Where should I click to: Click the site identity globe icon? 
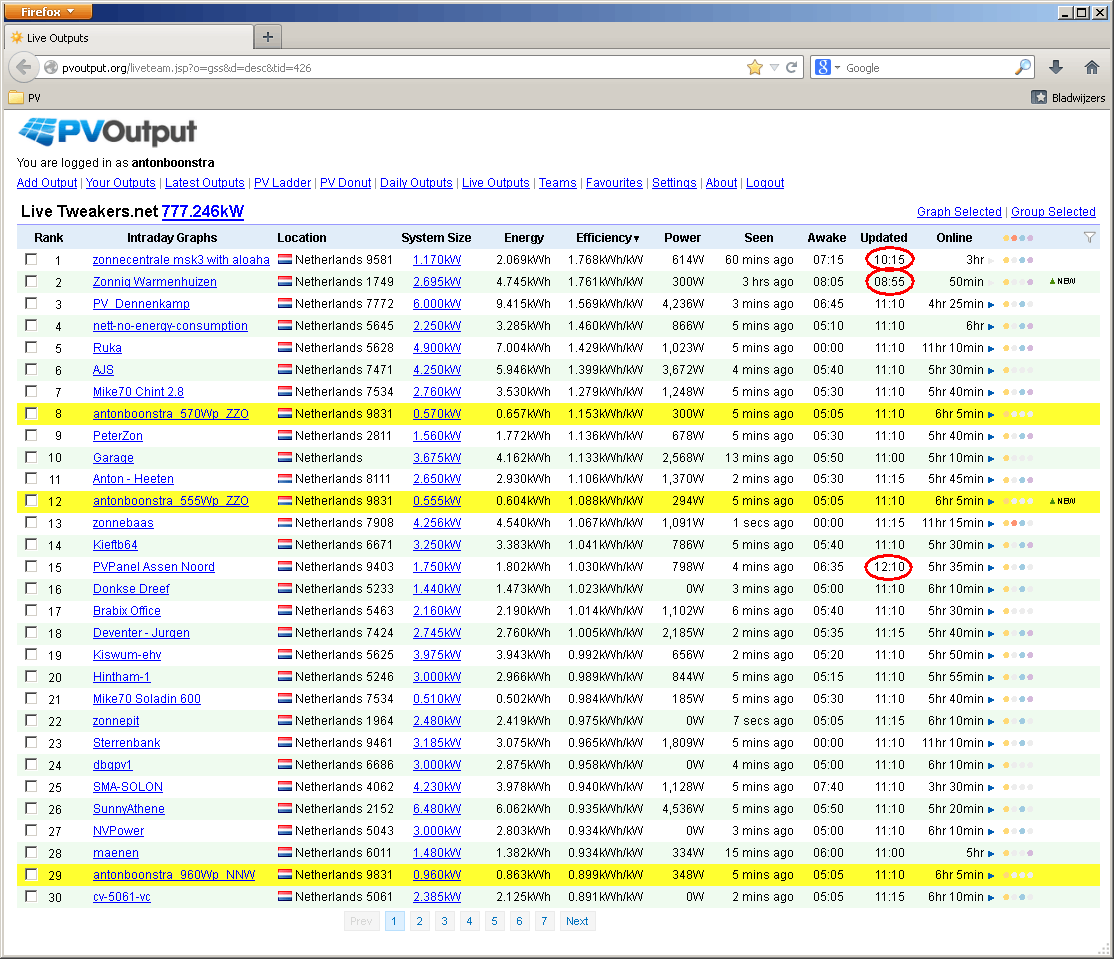click(x=50, y=67)
